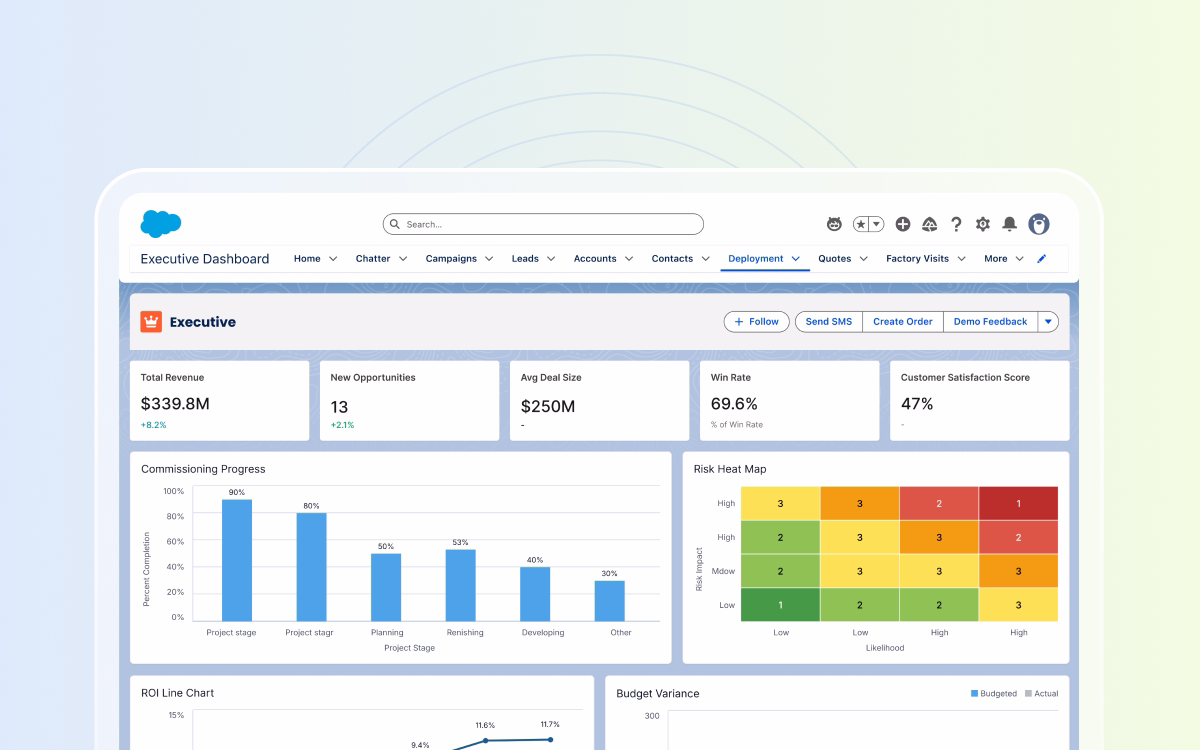1200x750 pixels.
Task: Click the orange Executive crown icon
Action: 151,321
